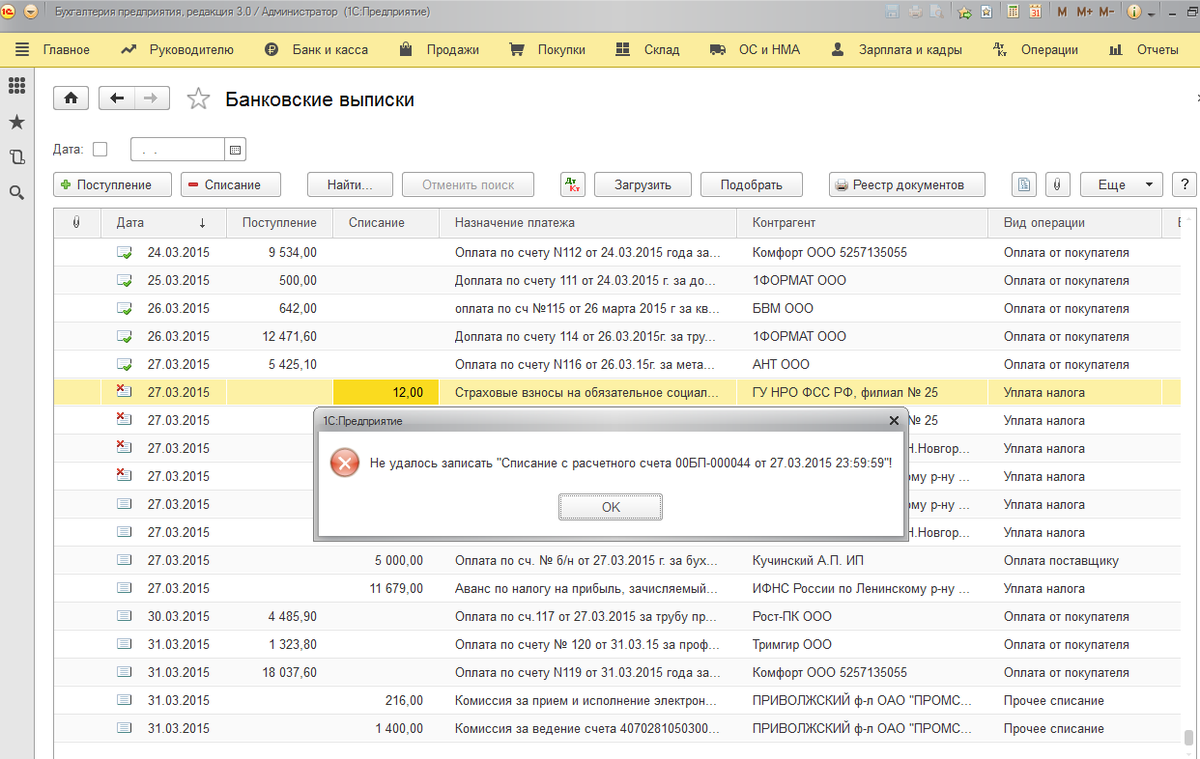Expand the Еще dropdown menu
This screenshot has height=759, width=1200.
(1121, 185)
